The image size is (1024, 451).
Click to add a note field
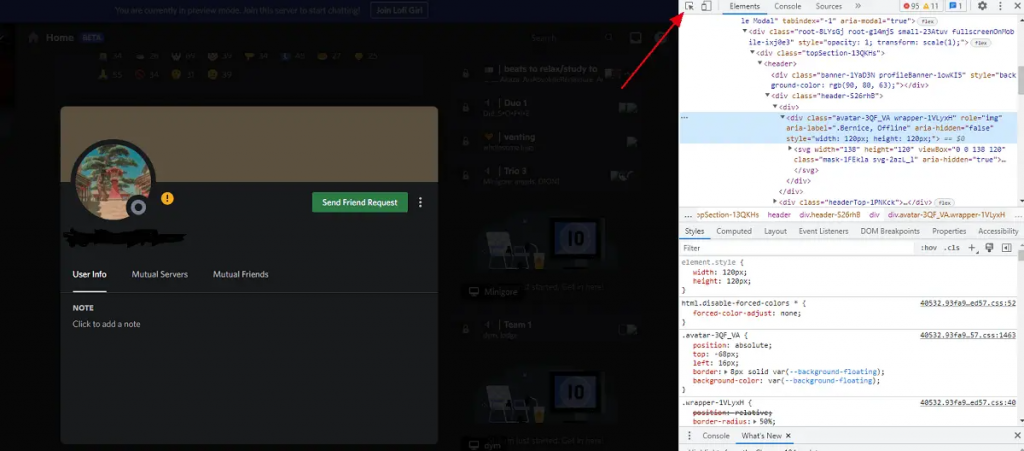106,324
